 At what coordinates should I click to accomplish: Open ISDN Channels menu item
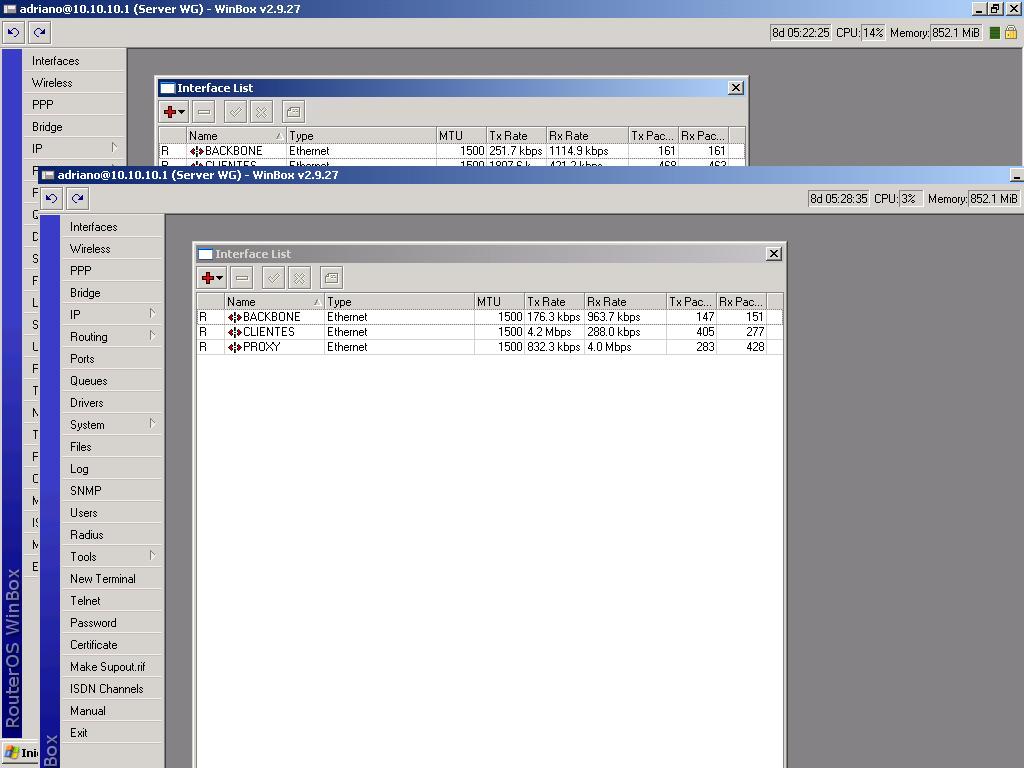point(112,689)
